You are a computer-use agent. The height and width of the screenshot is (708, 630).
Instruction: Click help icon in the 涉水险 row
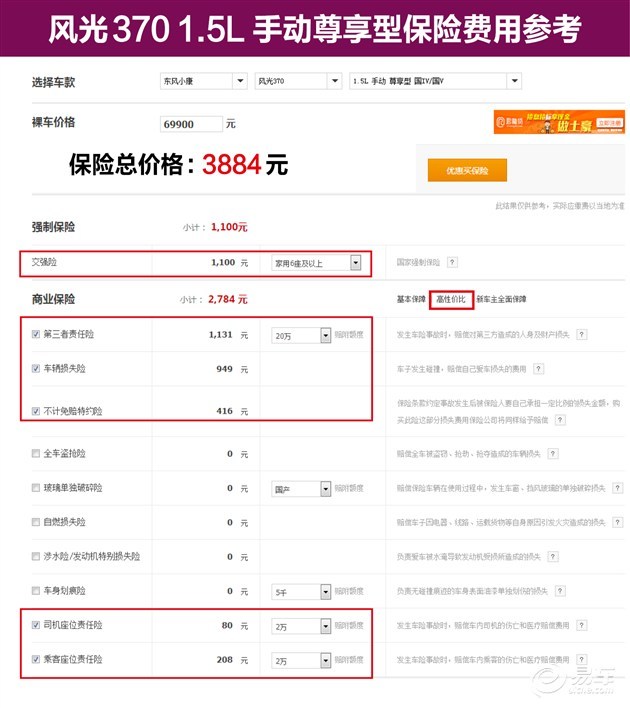553,557
